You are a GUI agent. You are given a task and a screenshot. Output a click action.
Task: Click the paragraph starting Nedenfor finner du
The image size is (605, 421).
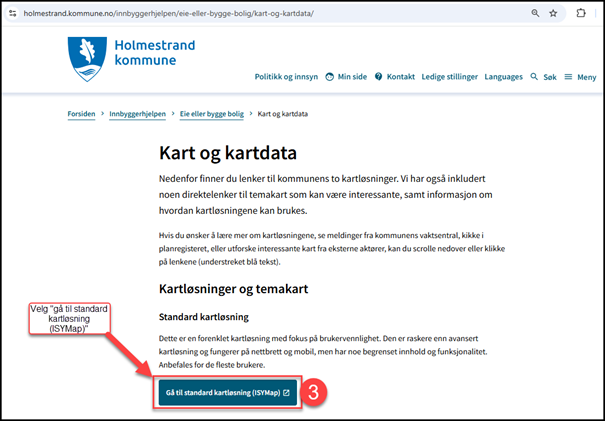click(x=326, y=195)
